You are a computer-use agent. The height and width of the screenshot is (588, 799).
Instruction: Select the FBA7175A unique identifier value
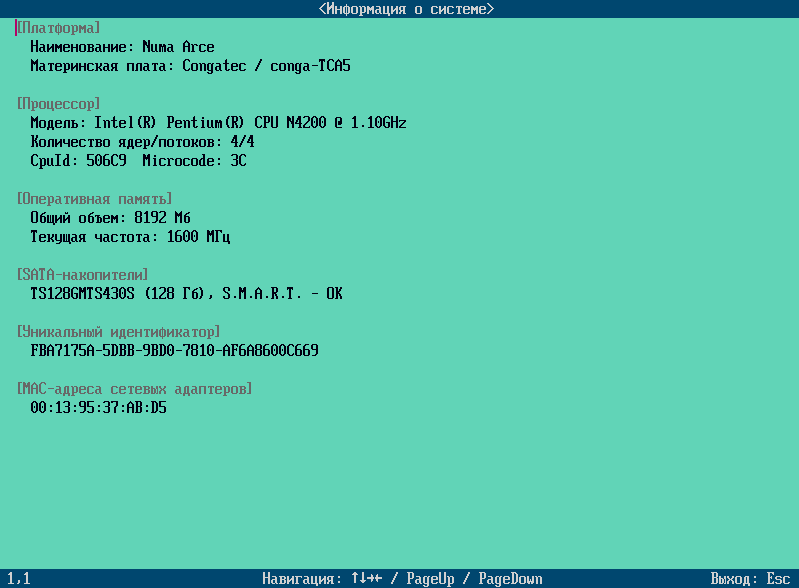tap(174, 351)
